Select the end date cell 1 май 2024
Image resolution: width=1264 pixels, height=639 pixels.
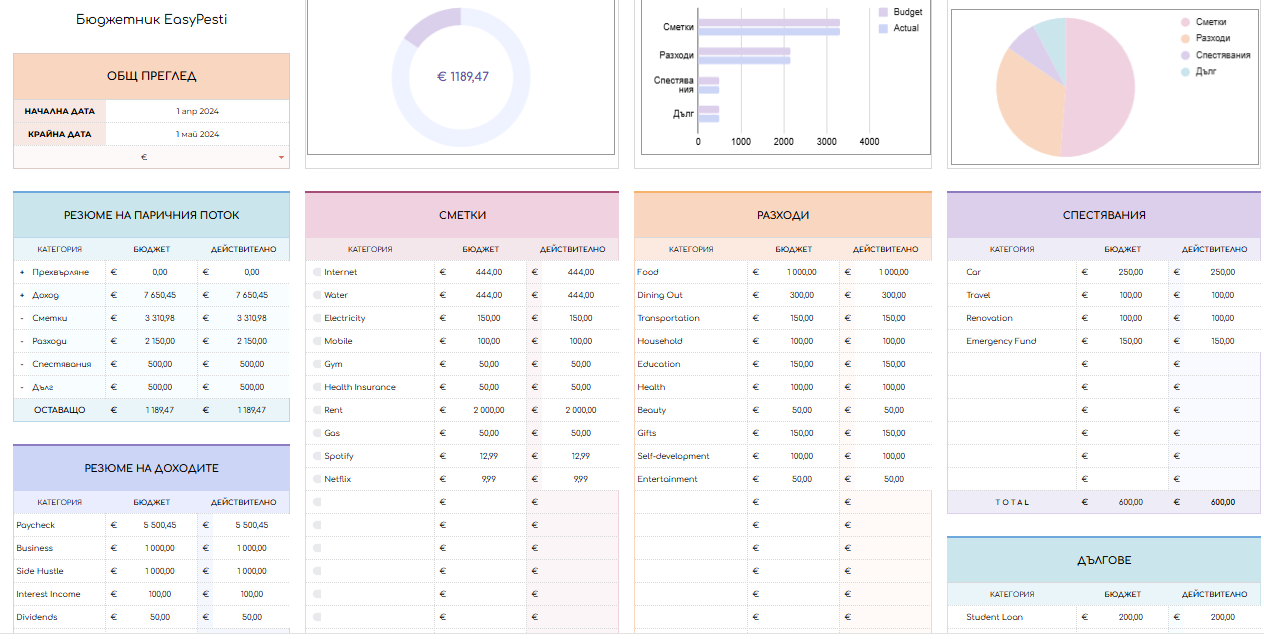pos(197,134)
